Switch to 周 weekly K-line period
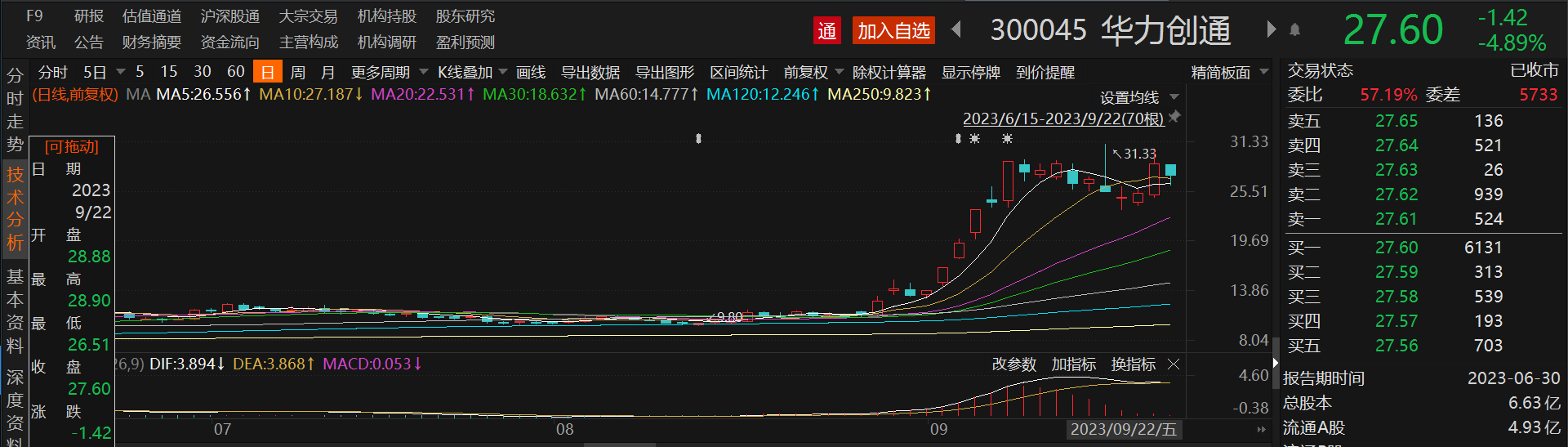1568x447 pixels. [x=298, y=73]
